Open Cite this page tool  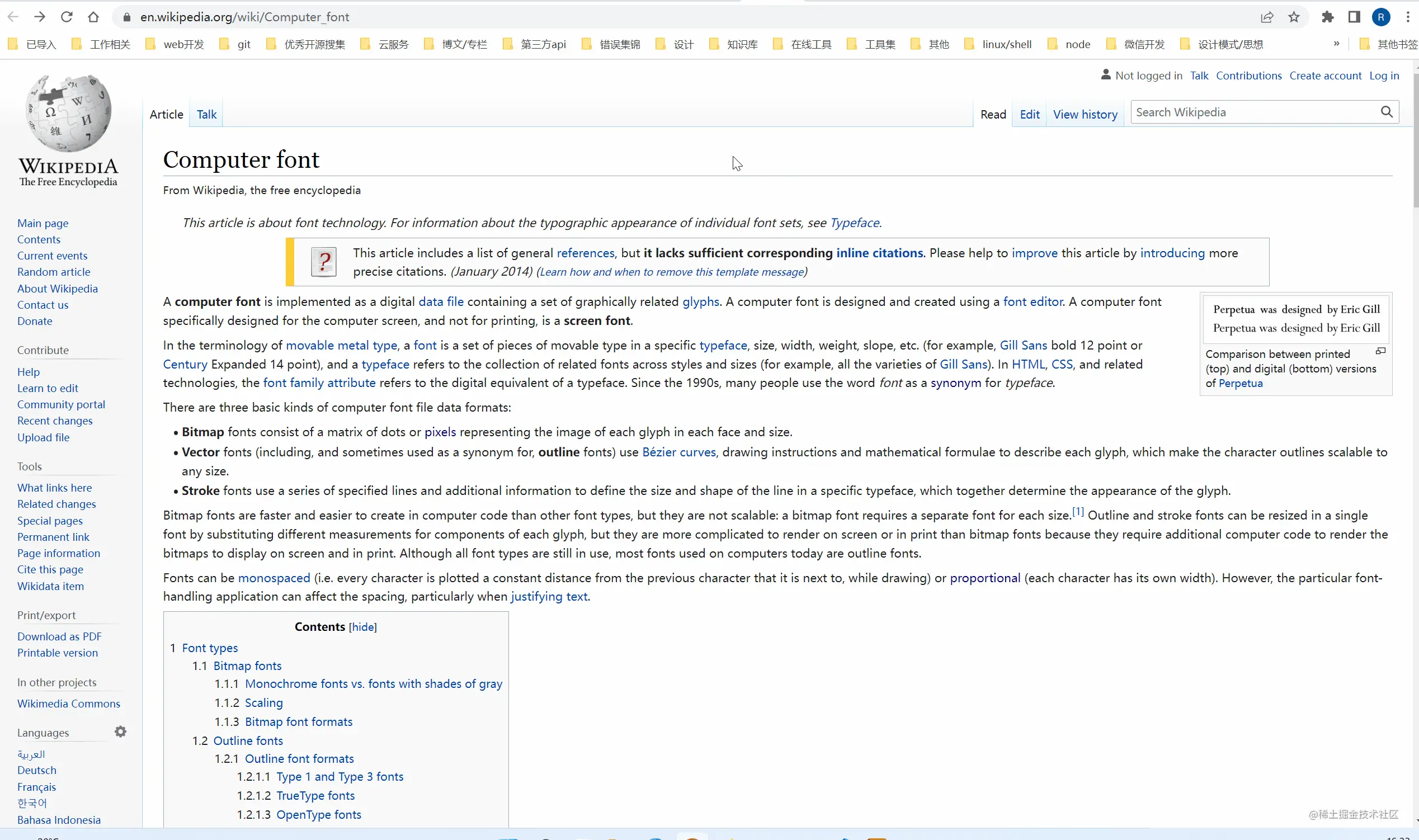point(50,569)
